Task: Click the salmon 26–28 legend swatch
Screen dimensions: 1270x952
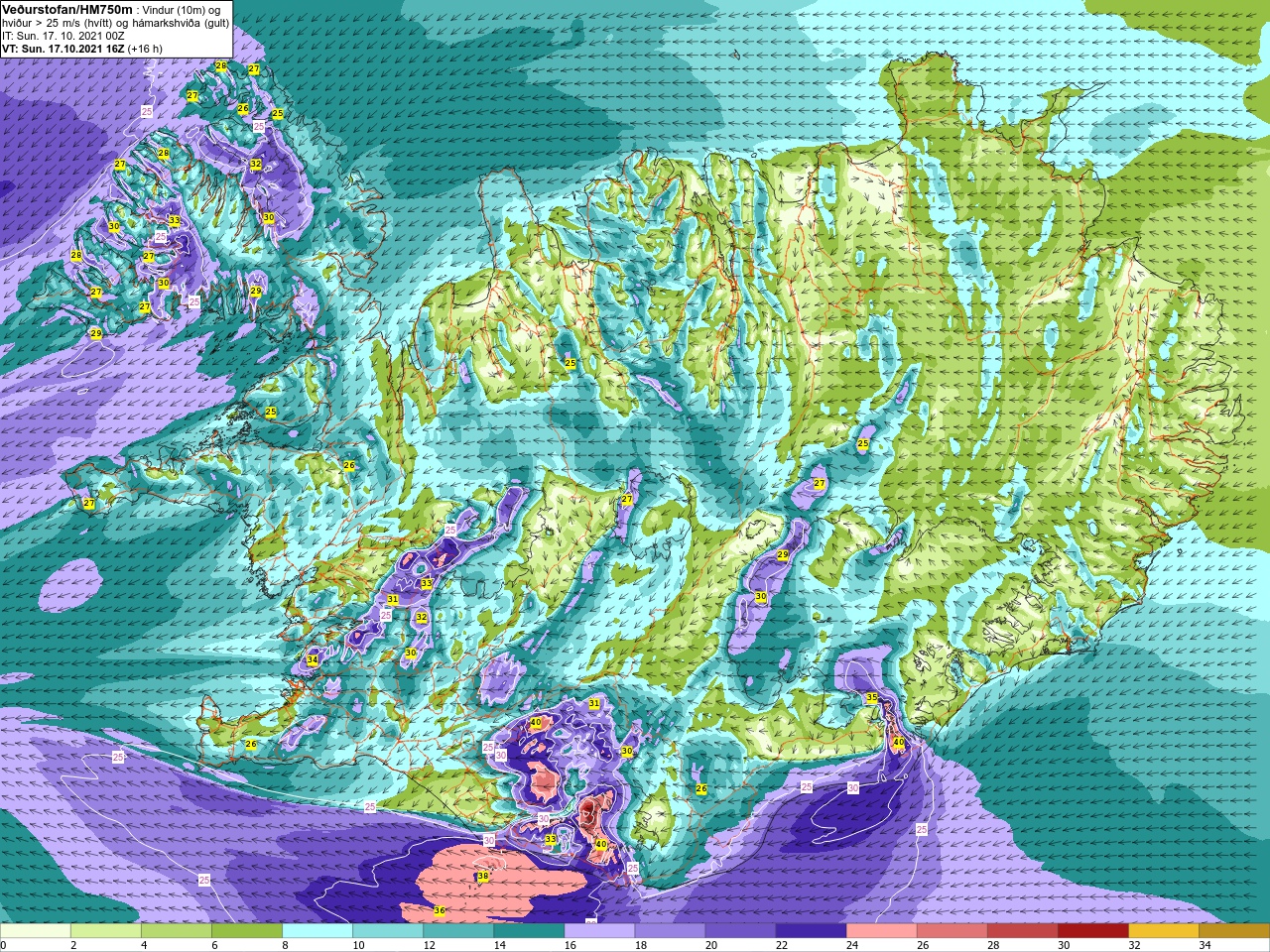Action: click(x=952, y=931)
